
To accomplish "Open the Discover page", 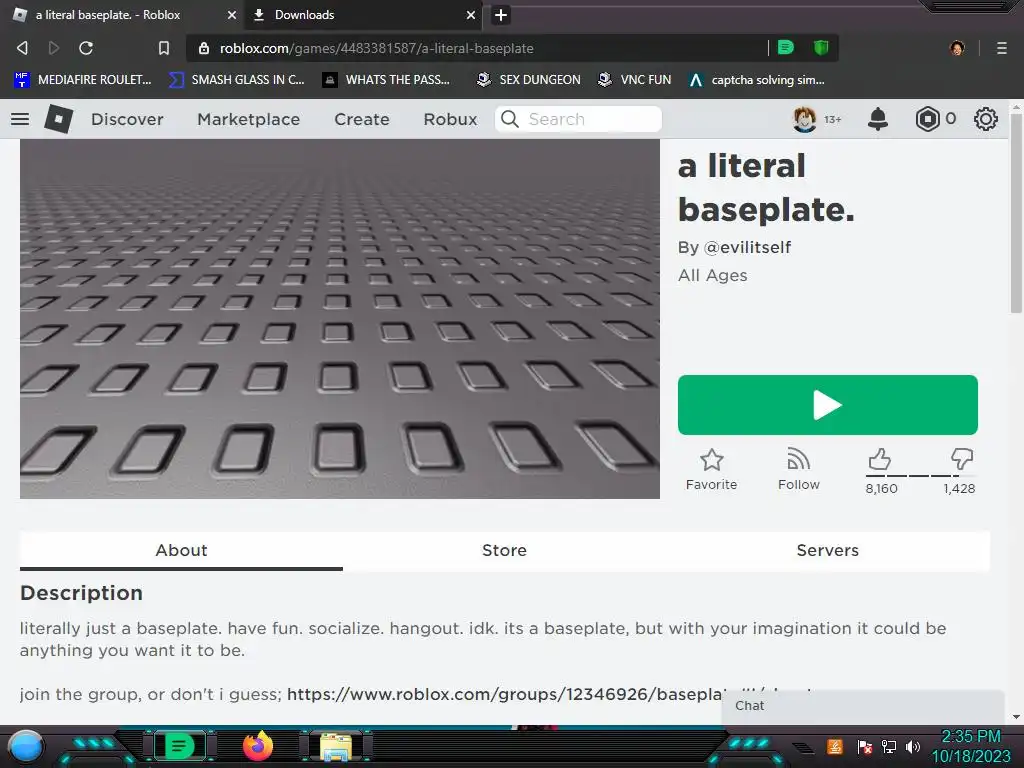I will [x=127, y=120].
